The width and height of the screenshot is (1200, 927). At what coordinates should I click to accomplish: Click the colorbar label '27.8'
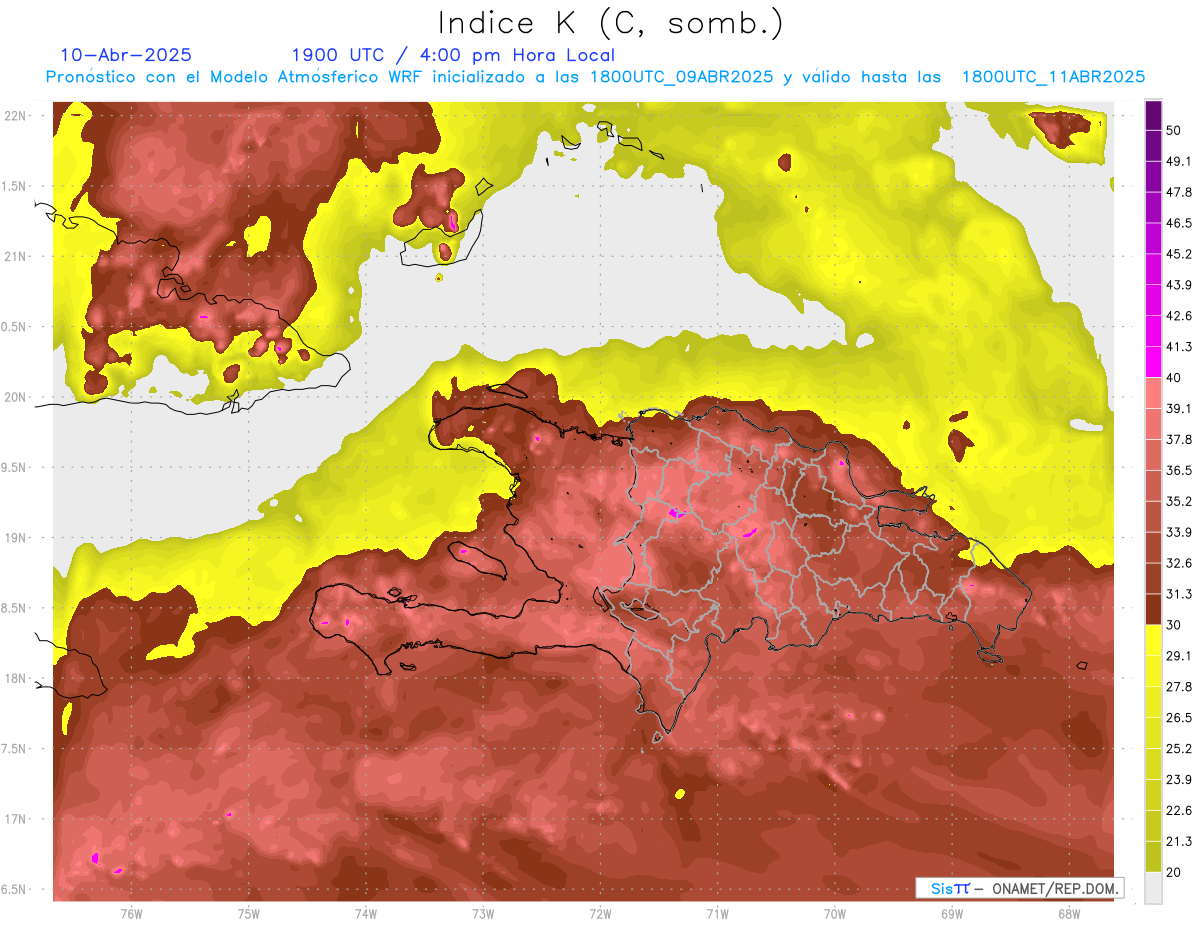pyautogui.click(x=1178, y=687)
